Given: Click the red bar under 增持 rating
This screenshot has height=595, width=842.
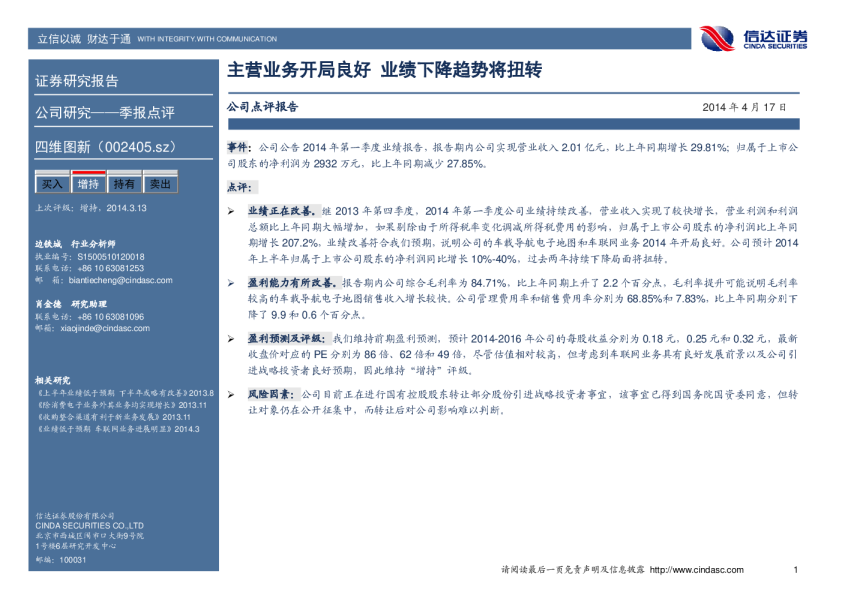Looking at the screenshot, I should coord(89,173).
